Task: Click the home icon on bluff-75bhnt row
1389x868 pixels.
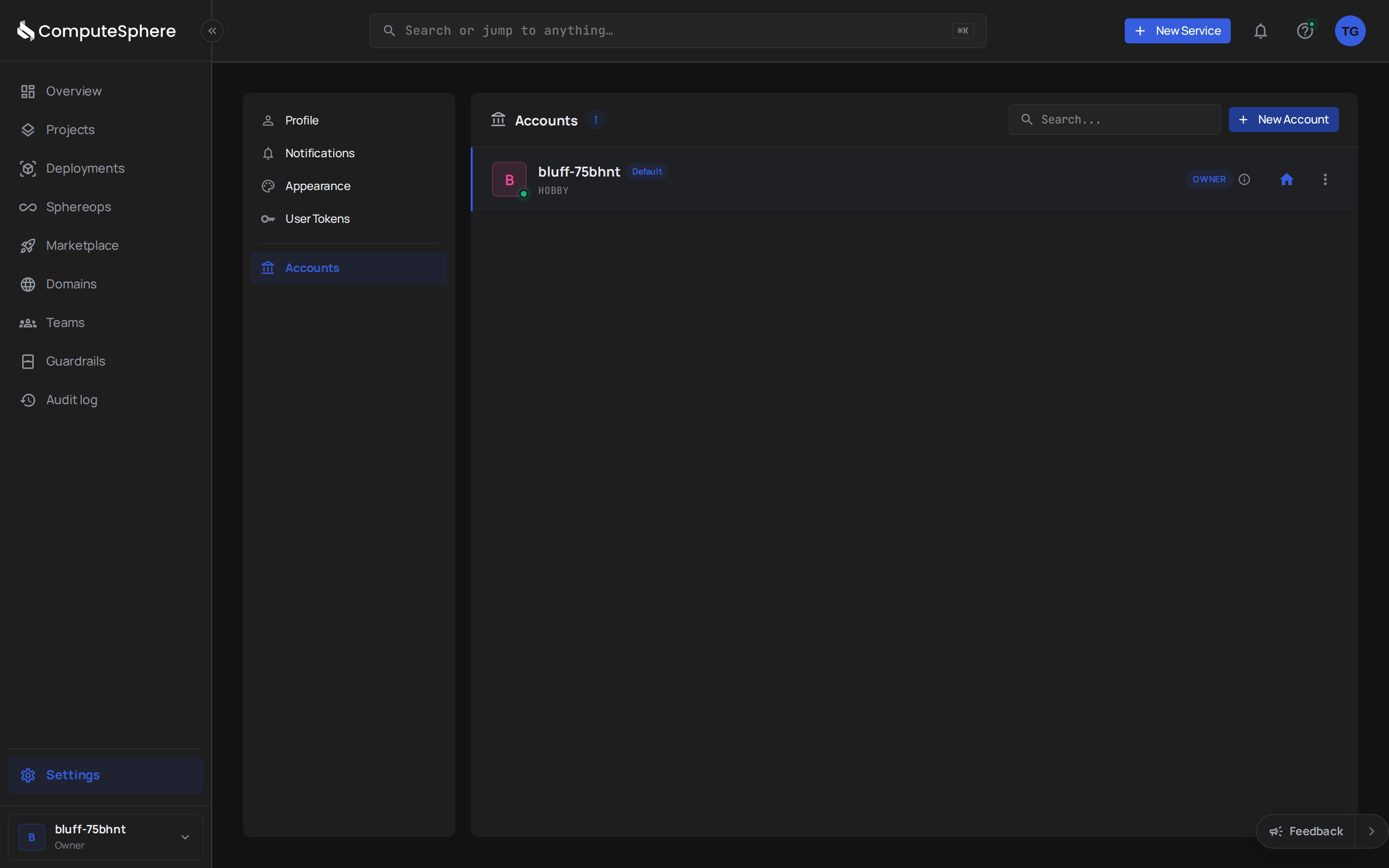Action: (x=1286, y=180)
